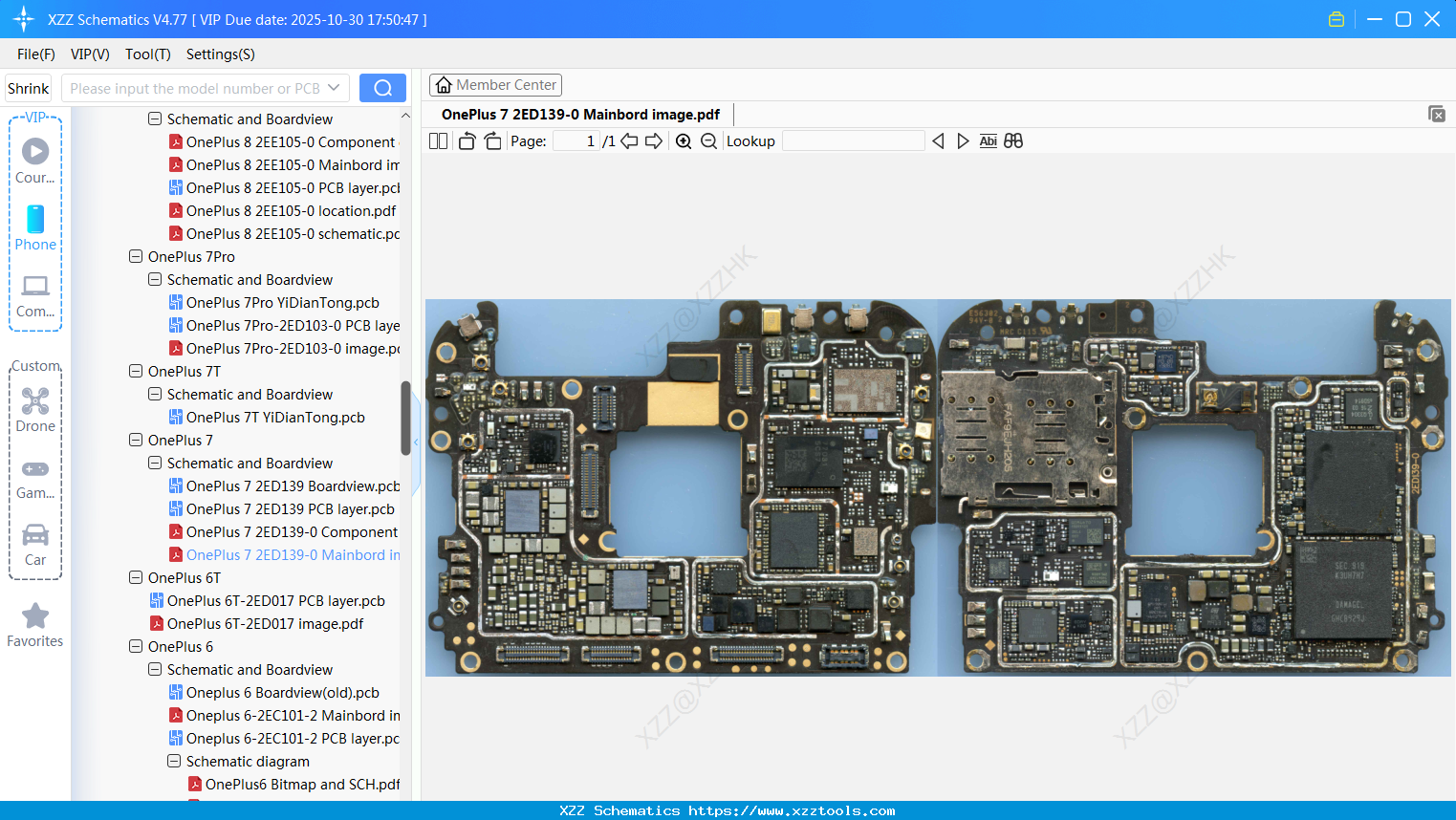Open the Car schematics category
This screenshot has width=1456, height=820.
pos(34,543)
